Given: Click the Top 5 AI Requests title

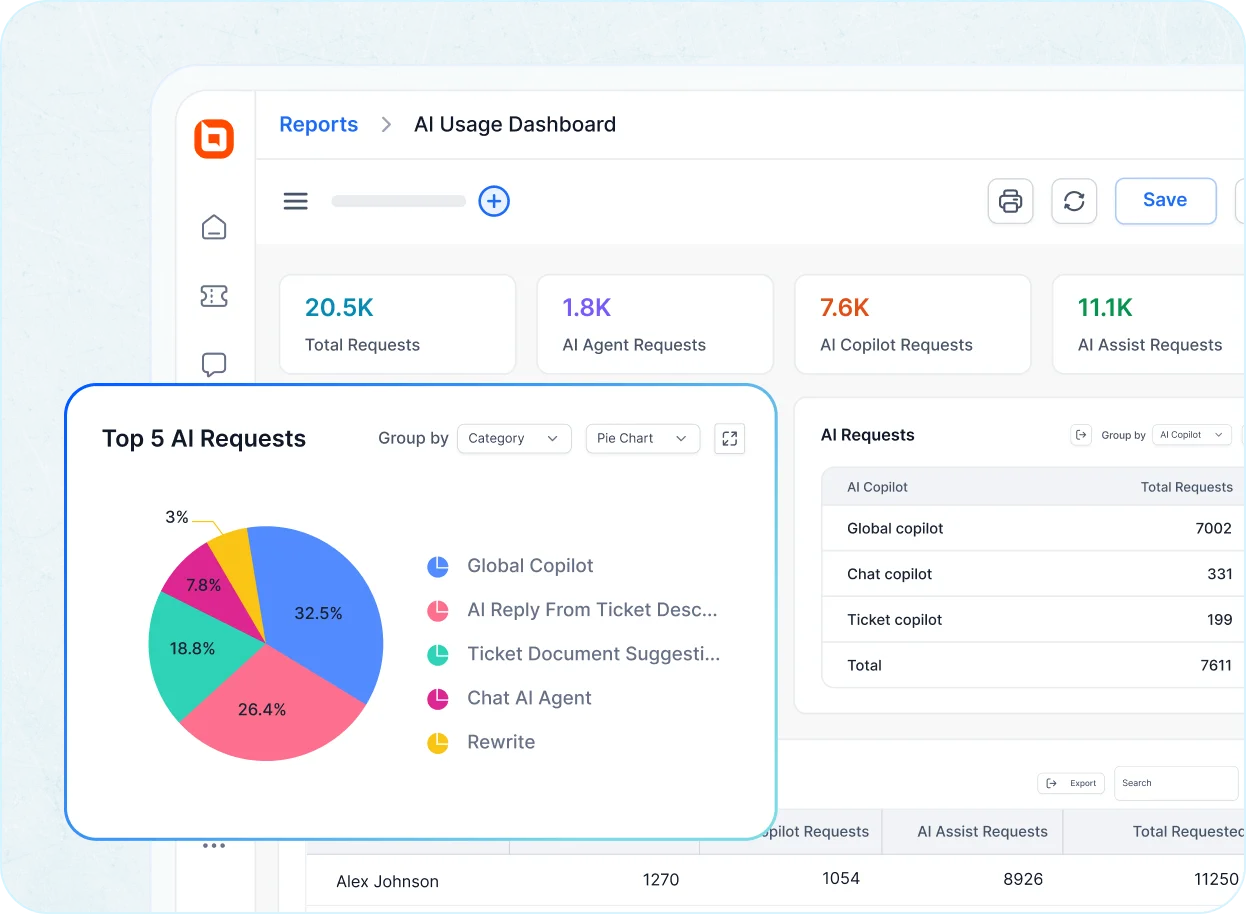Looking at the screenshot, I should (204, 439).
